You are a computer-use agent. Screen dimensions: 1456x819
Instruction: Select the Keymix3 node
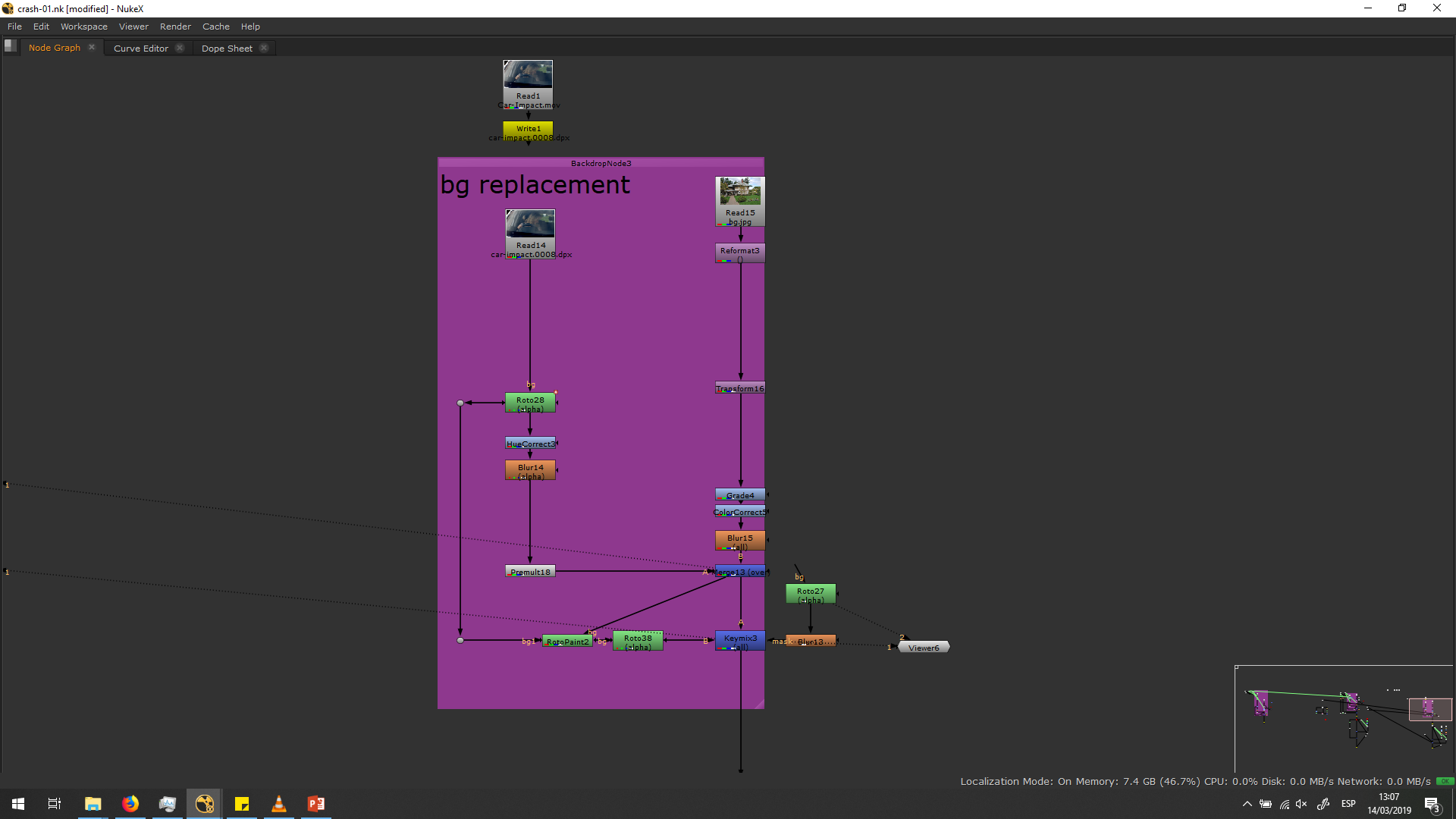(x=740, y=642)
